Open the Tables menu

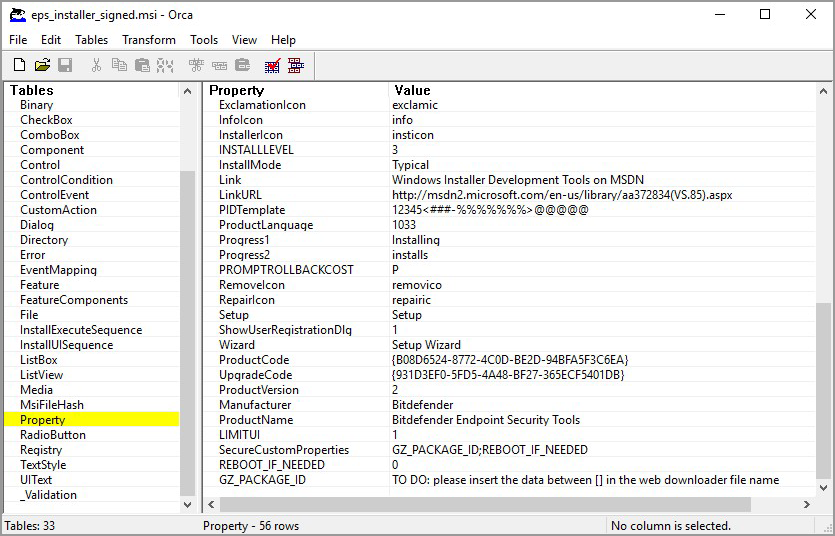91,40
